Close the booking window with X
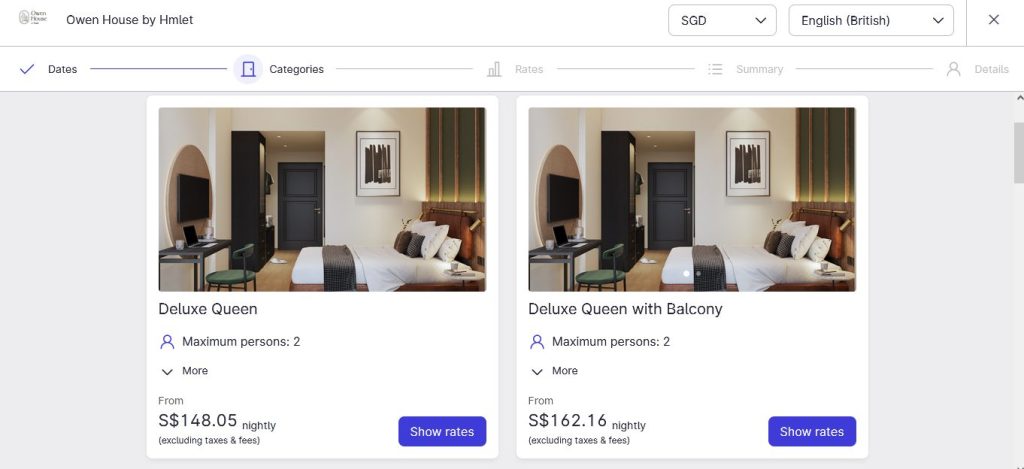Image resolution: width=1024 pixels, height=469 pixels. pos(993,20)
